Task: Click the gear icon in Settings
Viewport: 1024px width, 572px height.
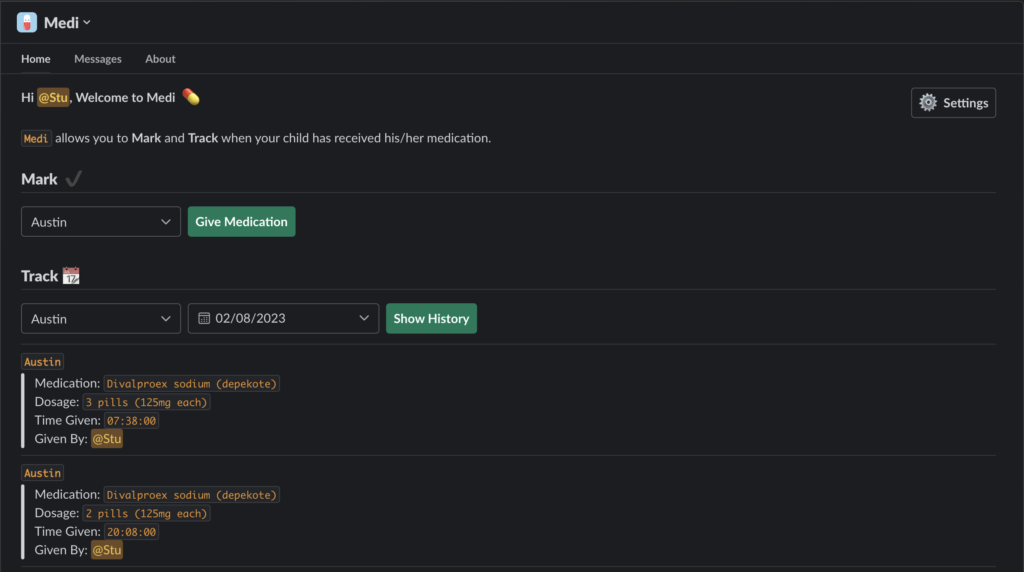Action: pos(928,103)
